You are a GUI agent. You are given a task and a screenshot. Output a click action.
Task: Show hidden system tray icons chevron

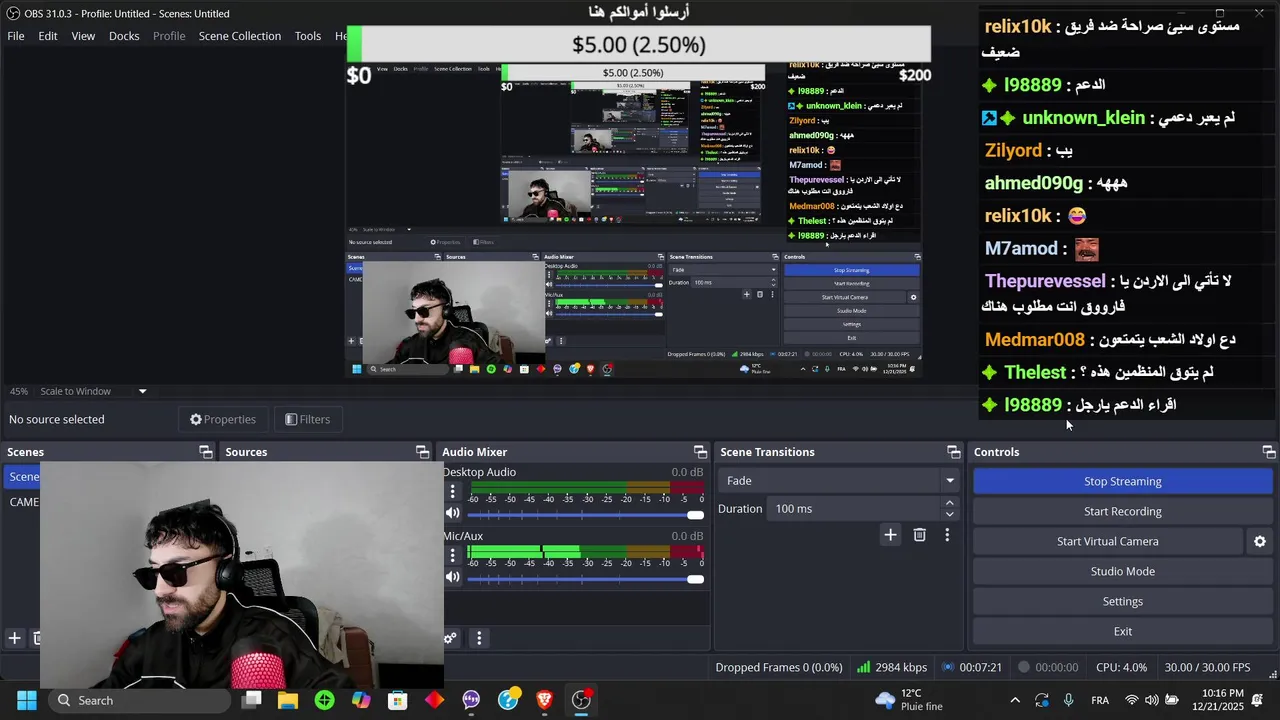pos(1015,700)
